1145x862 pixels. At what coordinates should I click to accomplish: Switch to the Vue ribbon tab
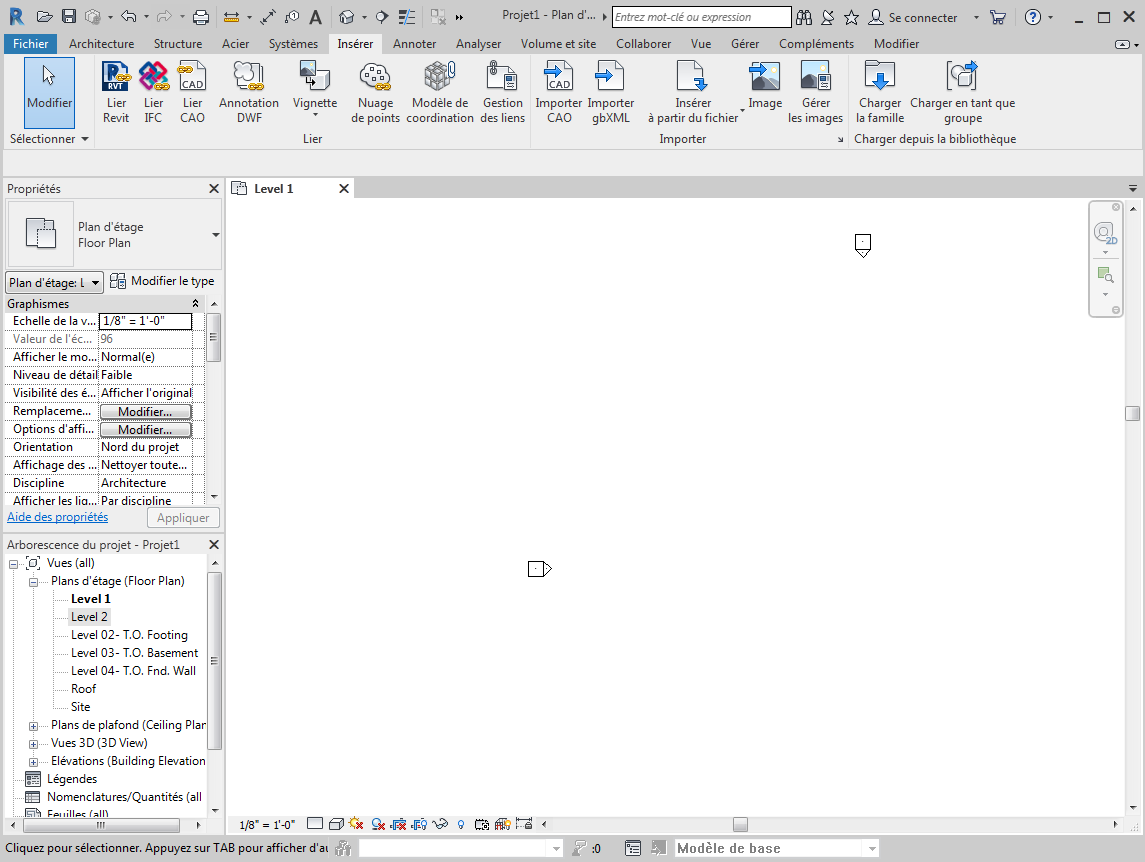coord(701,44)
